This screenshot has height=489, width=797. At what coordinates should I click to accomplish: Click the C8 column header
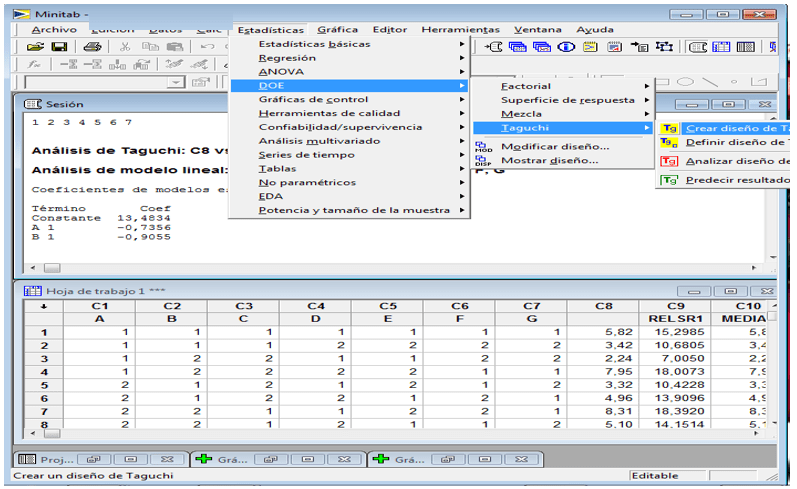603,306
